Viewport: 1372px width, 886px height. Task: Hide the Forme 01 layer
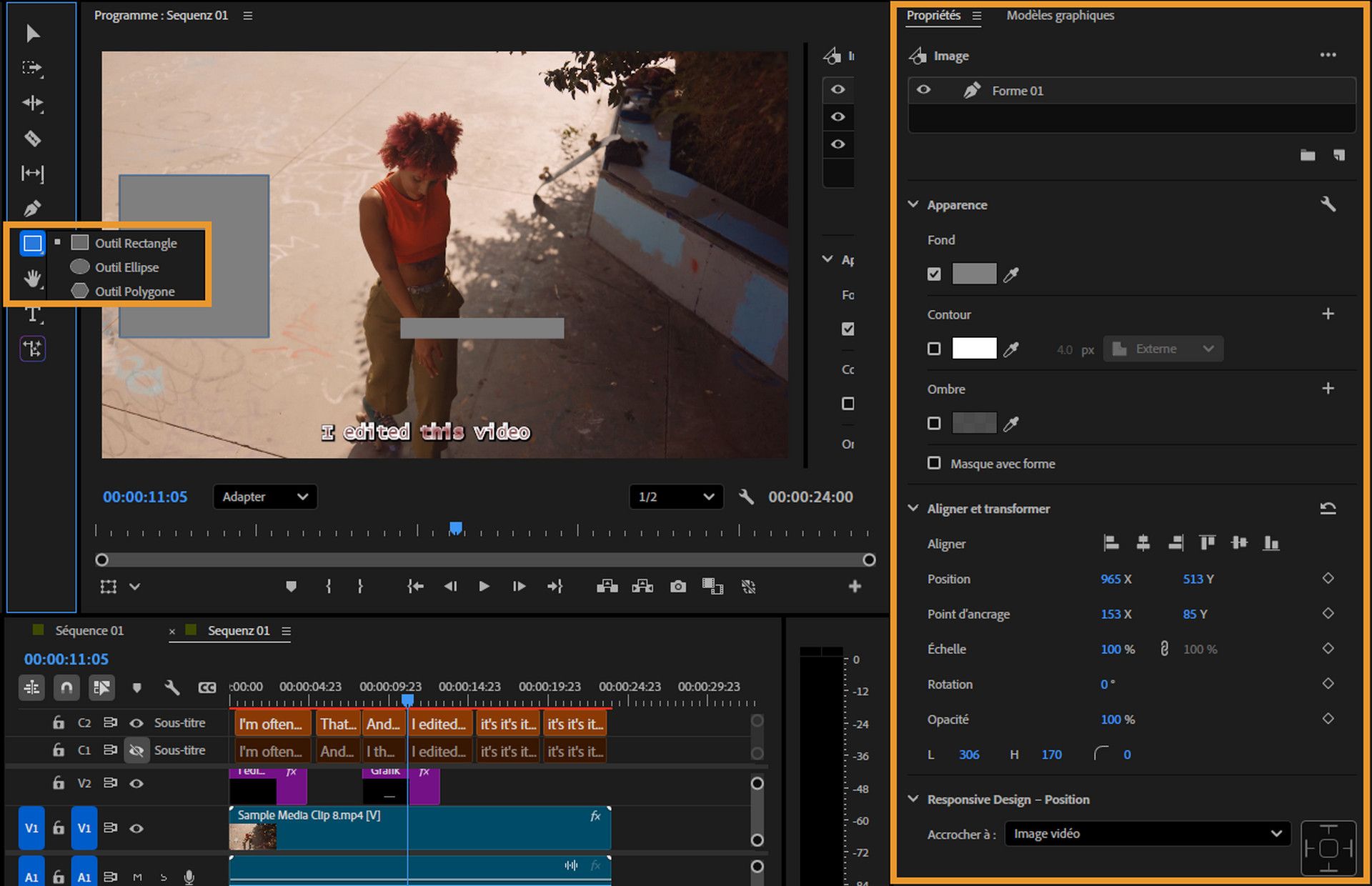[923, 90]
